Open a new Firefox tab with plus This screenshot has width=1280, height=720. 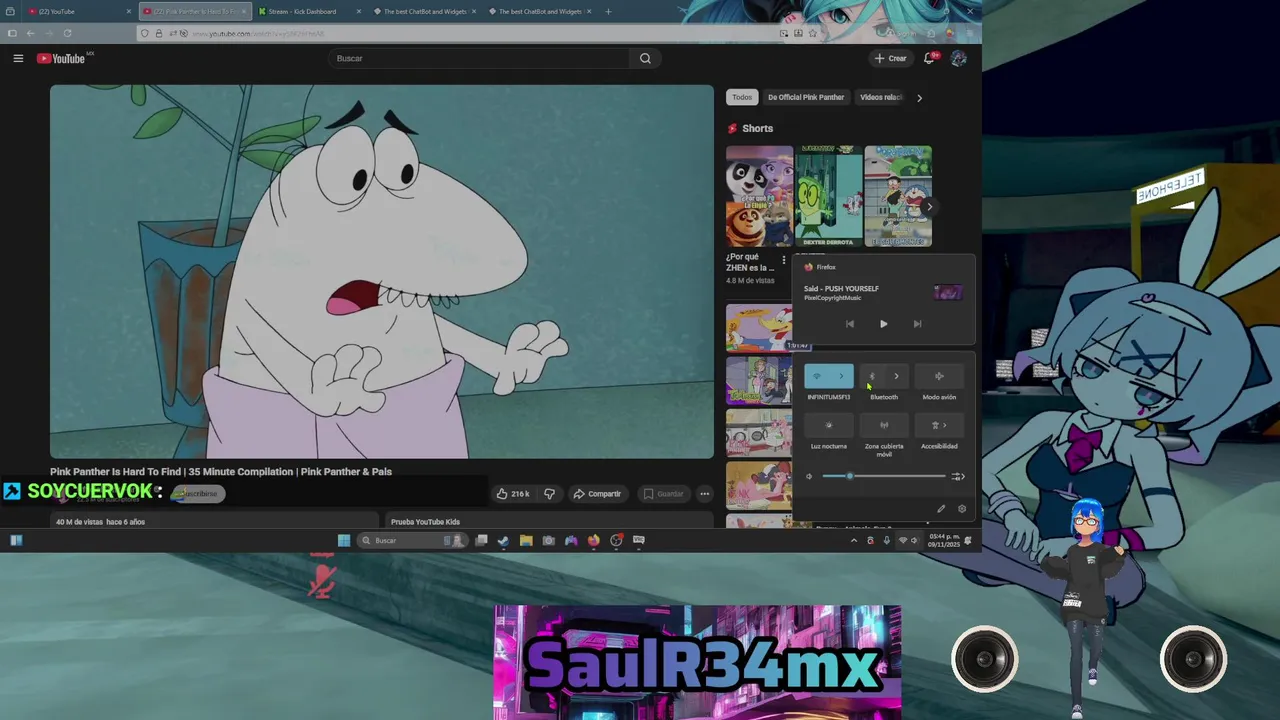click(x=608, y=11)
